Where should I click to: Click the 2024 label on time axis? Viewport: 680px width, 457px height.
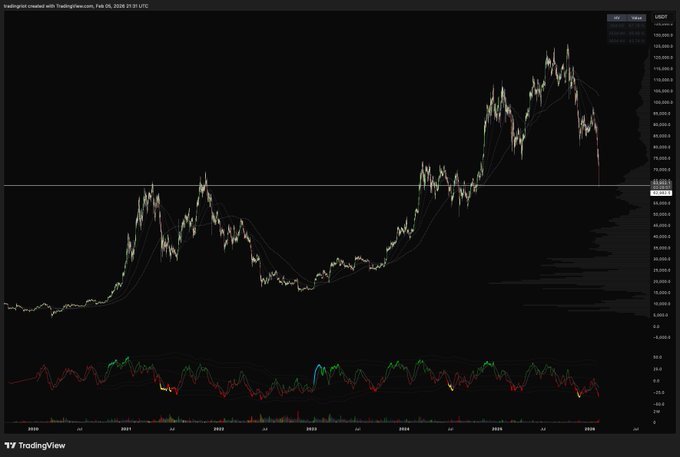point(404,429)
